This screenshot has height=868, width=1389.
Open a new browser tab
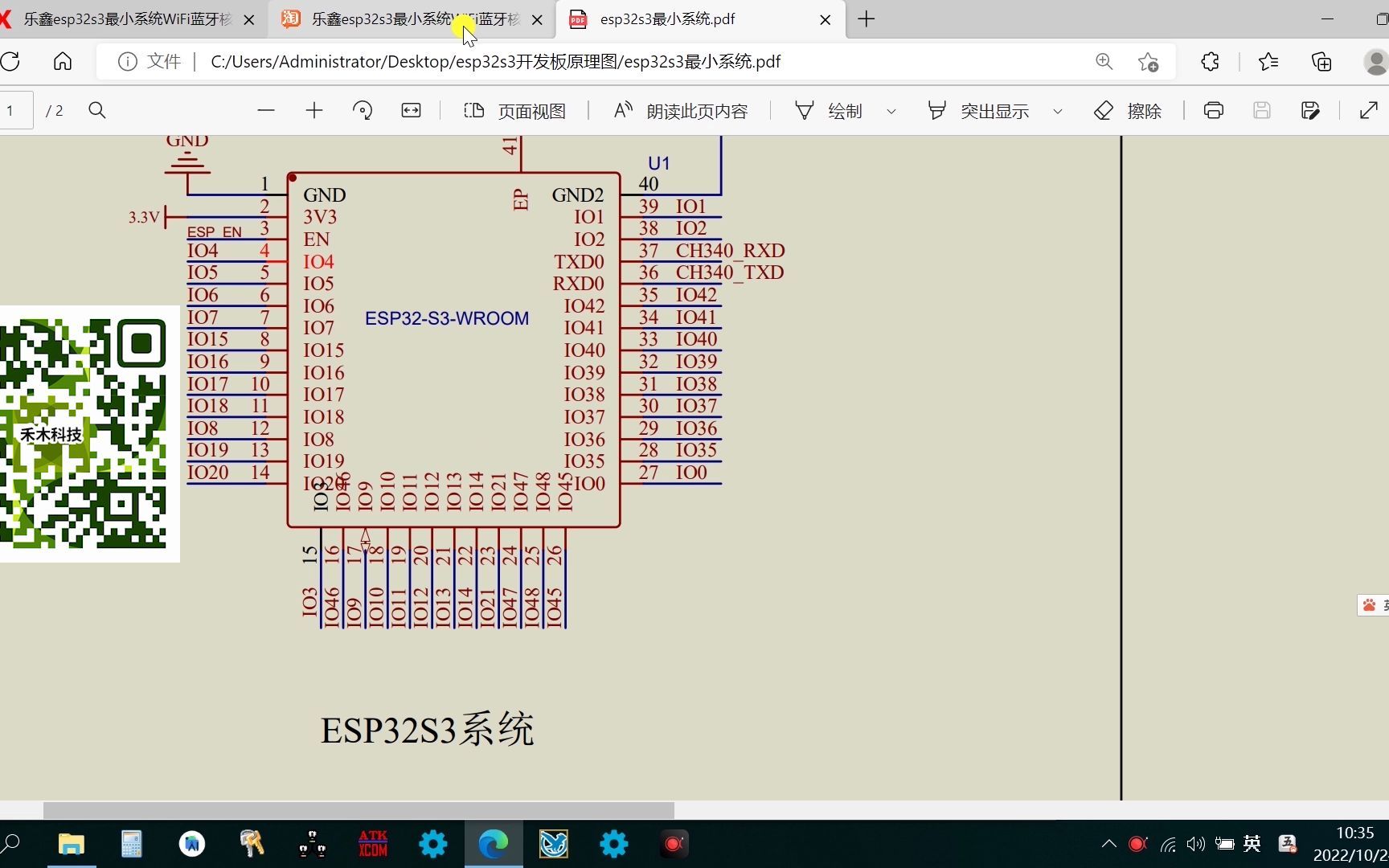click(867, 19)
